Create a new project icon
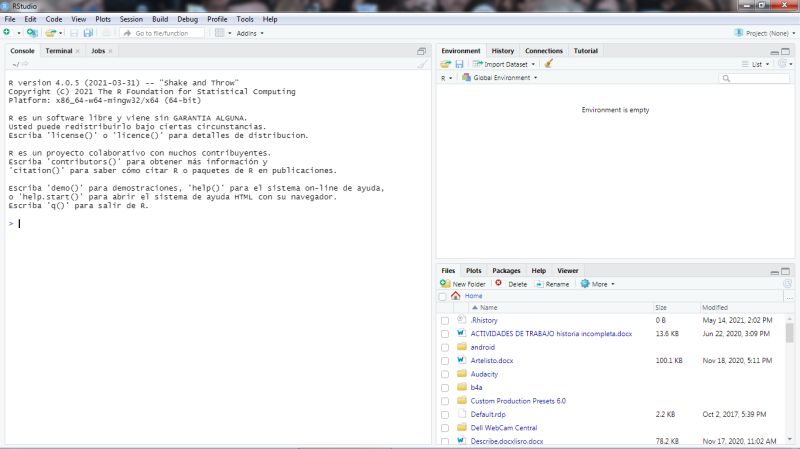Viewport: 800px width, 449px height. [x=32, y=33]
